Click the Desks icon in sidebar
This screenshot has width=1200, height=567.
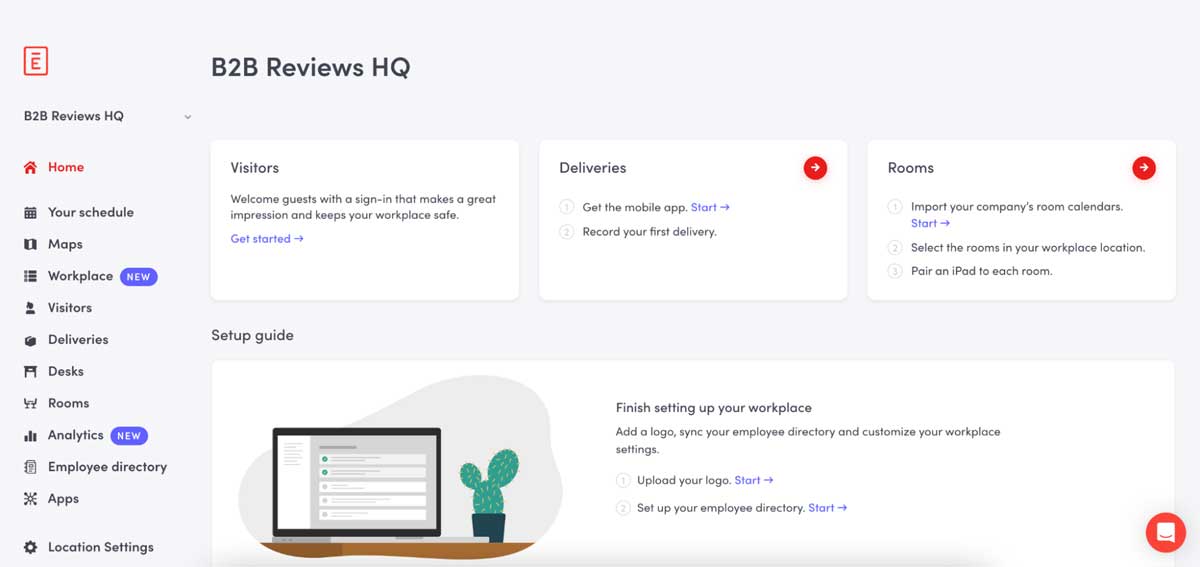30,372
